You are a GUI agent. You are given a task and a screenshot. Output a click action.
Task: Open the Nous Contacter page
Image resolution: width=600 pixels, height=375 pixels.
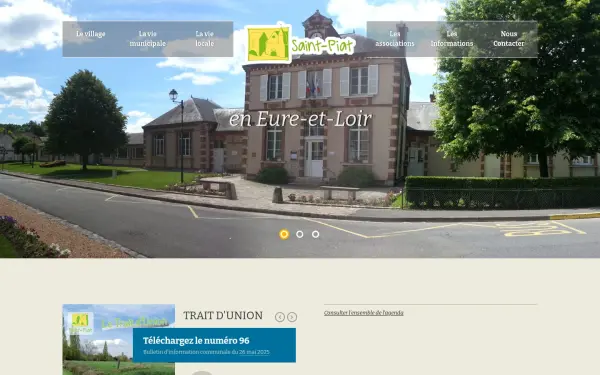[509, 39]
